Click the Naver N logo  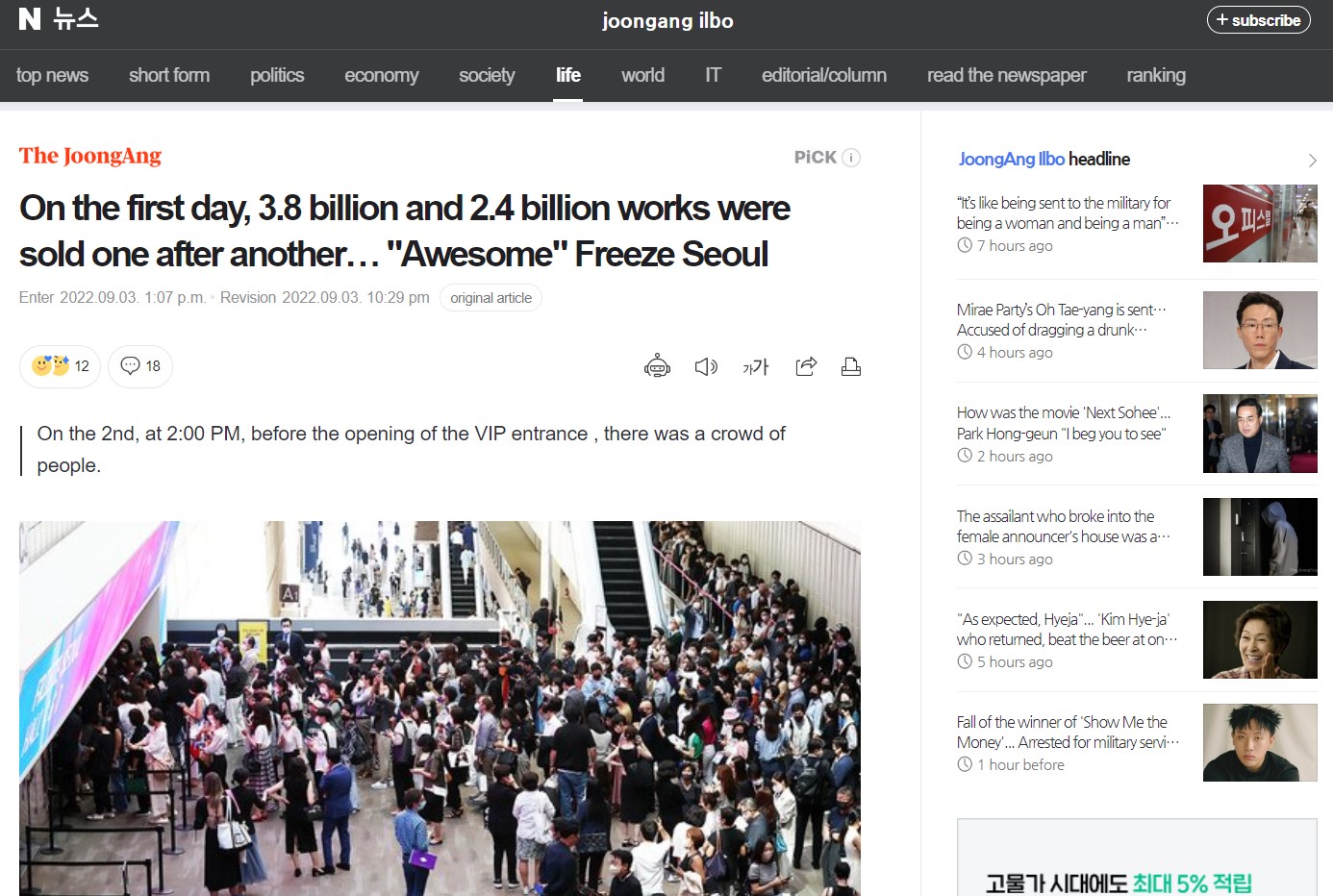[x=30, y=19]
